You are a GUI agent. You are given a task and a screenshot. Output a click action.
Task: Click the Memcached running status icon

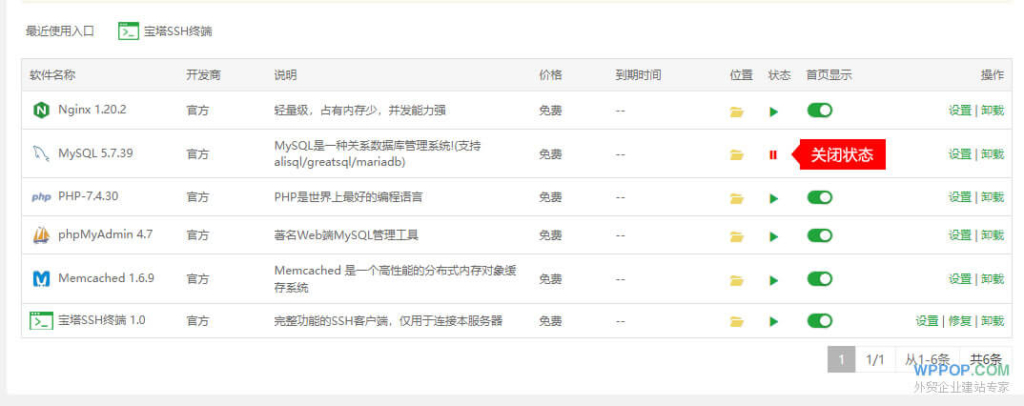[774, 280]
